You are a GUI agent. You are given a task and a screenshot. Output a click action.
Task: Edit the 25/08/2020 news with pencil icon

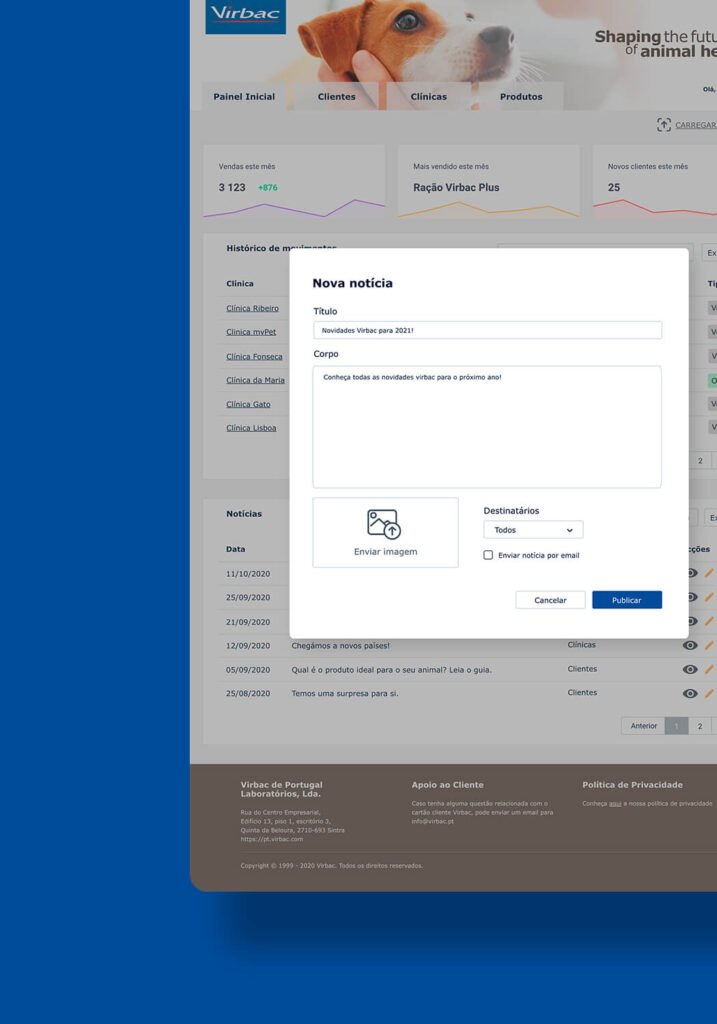[709, 694]
